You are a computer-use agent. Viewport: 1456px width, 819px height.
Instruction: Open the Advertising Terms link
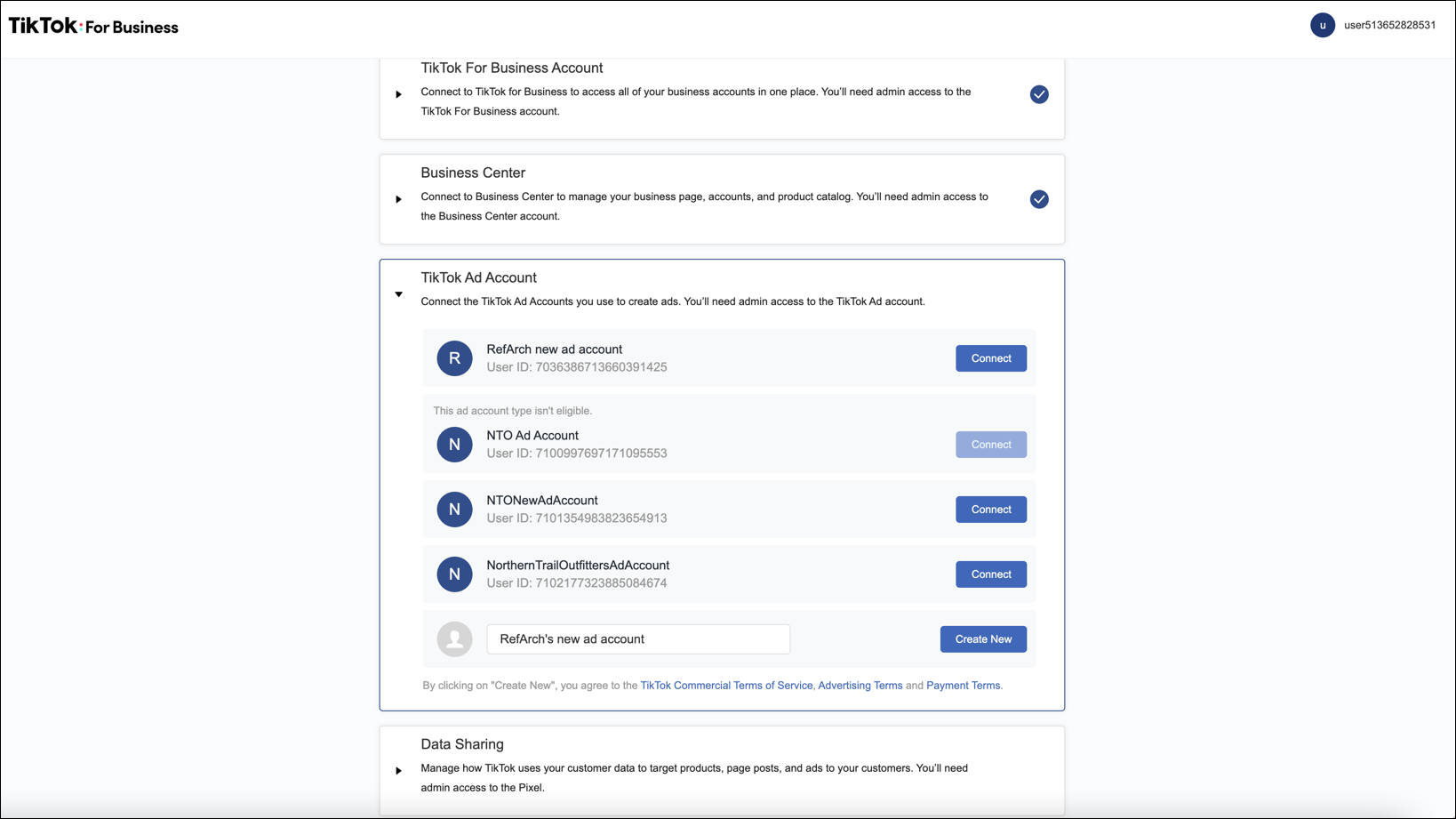pyautogui.click(x=860, y=685)
